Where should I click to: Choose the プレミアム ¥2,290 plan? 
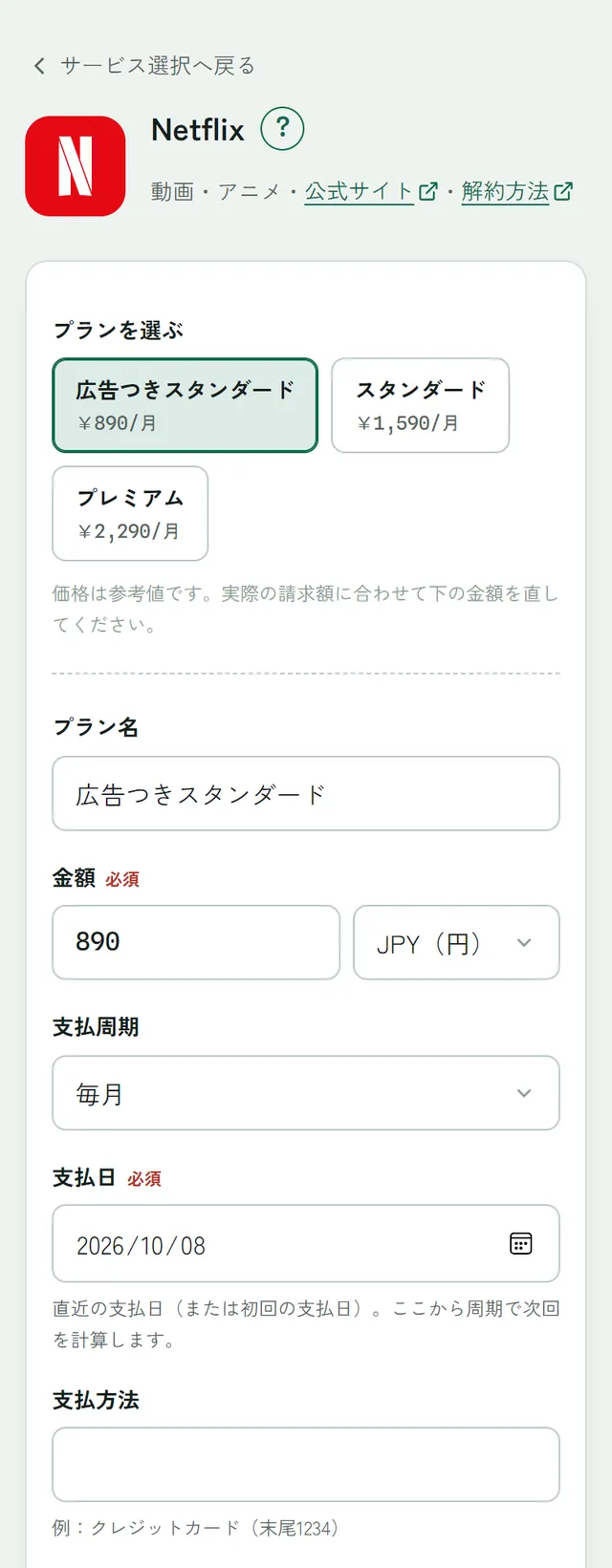tap(130, 513)
